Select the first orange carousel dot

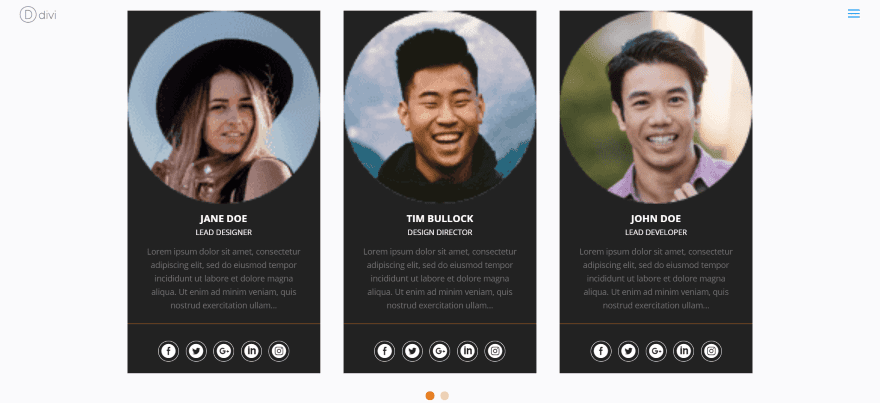pos(430,396)
